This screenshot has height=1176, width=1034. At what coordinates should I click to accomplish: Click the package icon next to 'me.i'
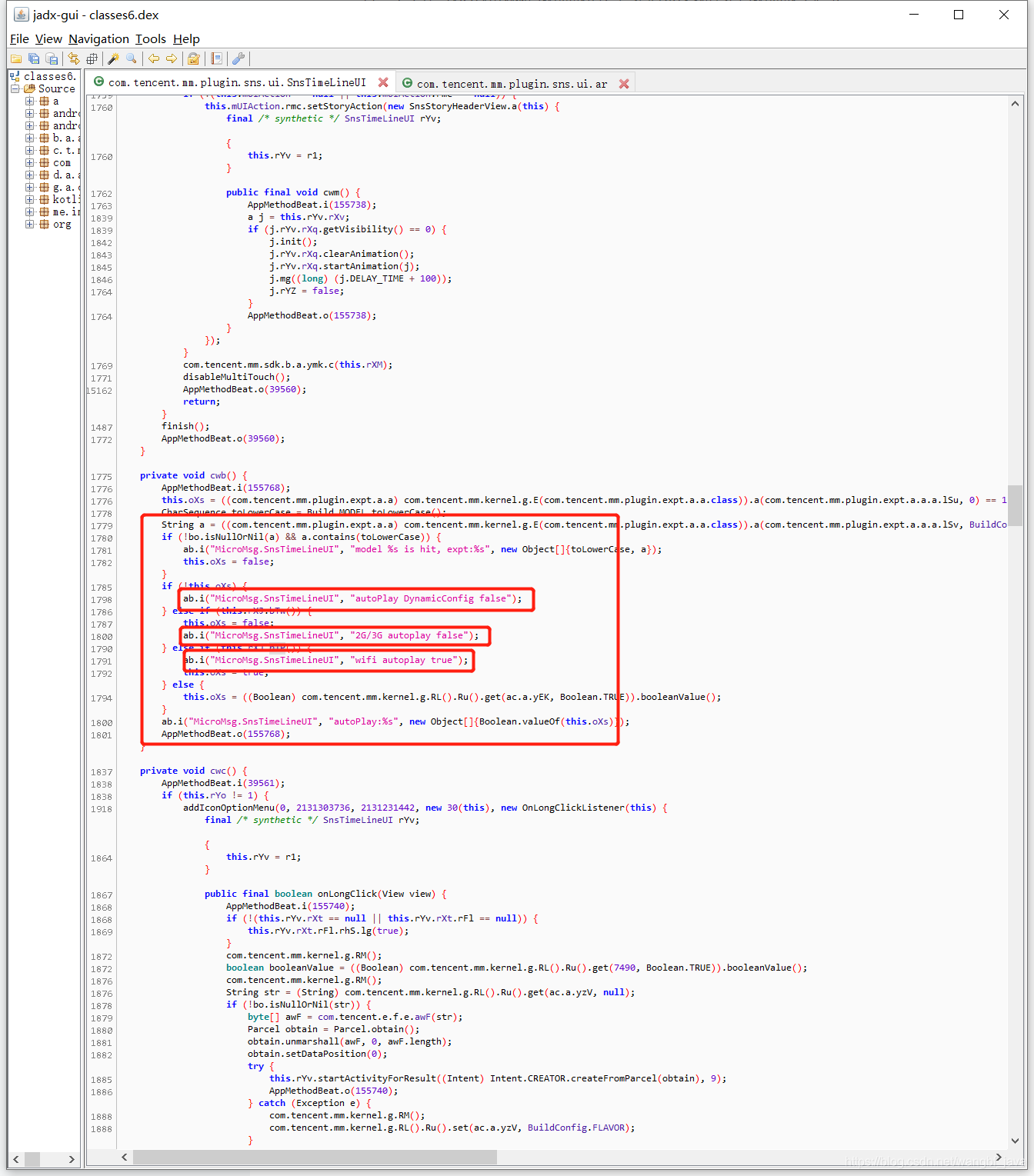pos(45,212)
